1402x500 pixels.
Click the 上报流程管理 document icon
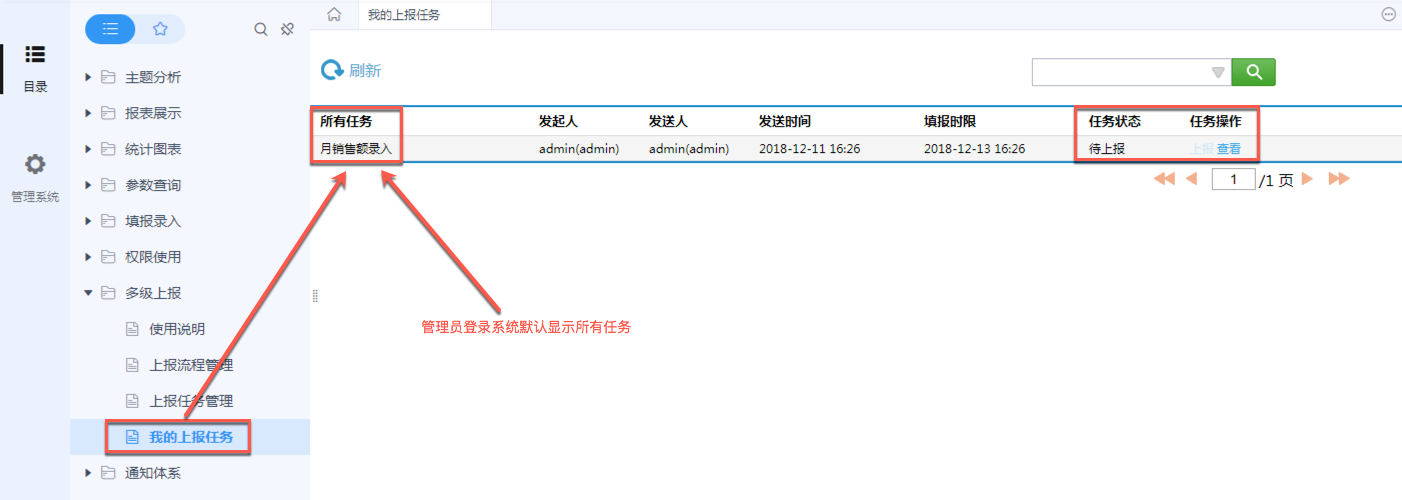pos(131,365)
